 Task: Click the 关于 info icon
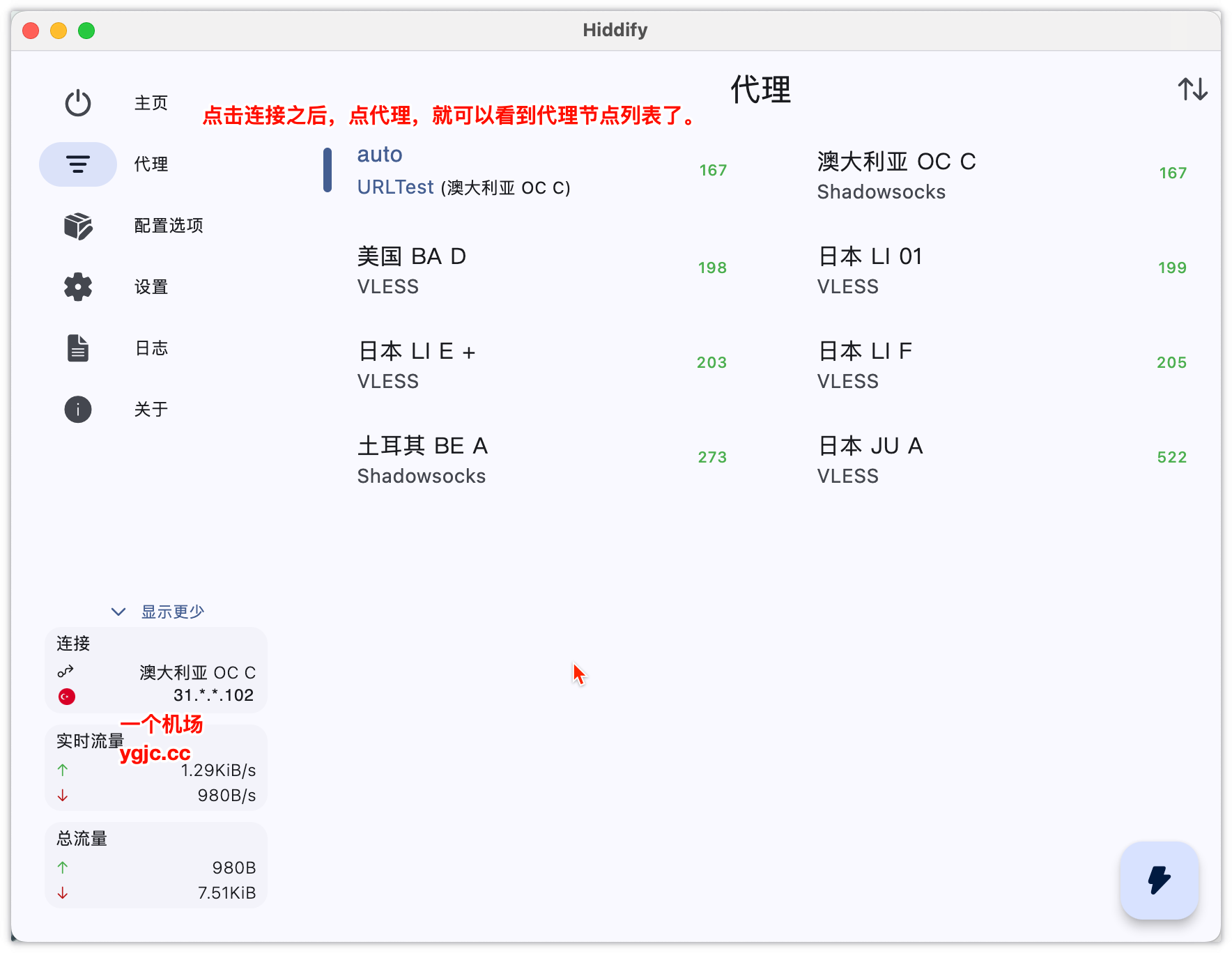pyautogui.click(x=77, y=409)
